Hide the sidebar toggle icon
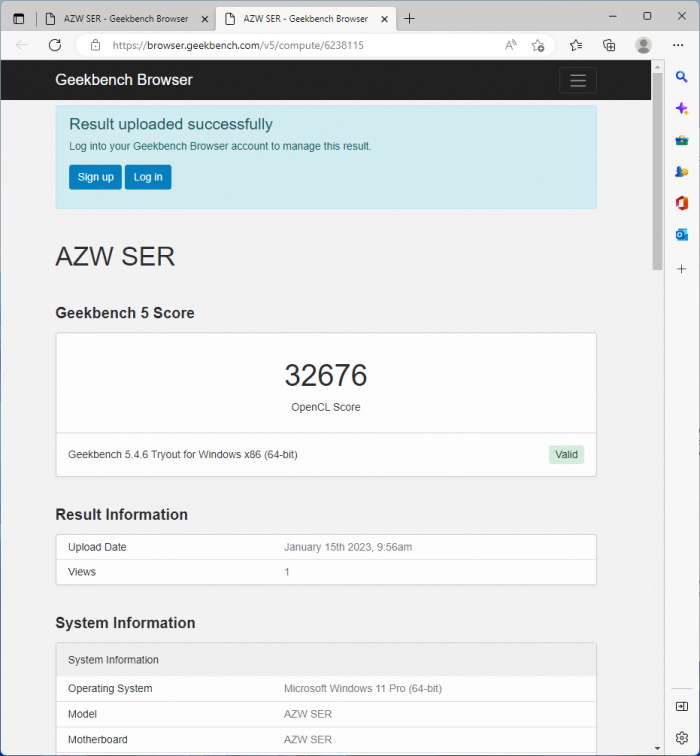Screen dimensions: 700x756 682,706
